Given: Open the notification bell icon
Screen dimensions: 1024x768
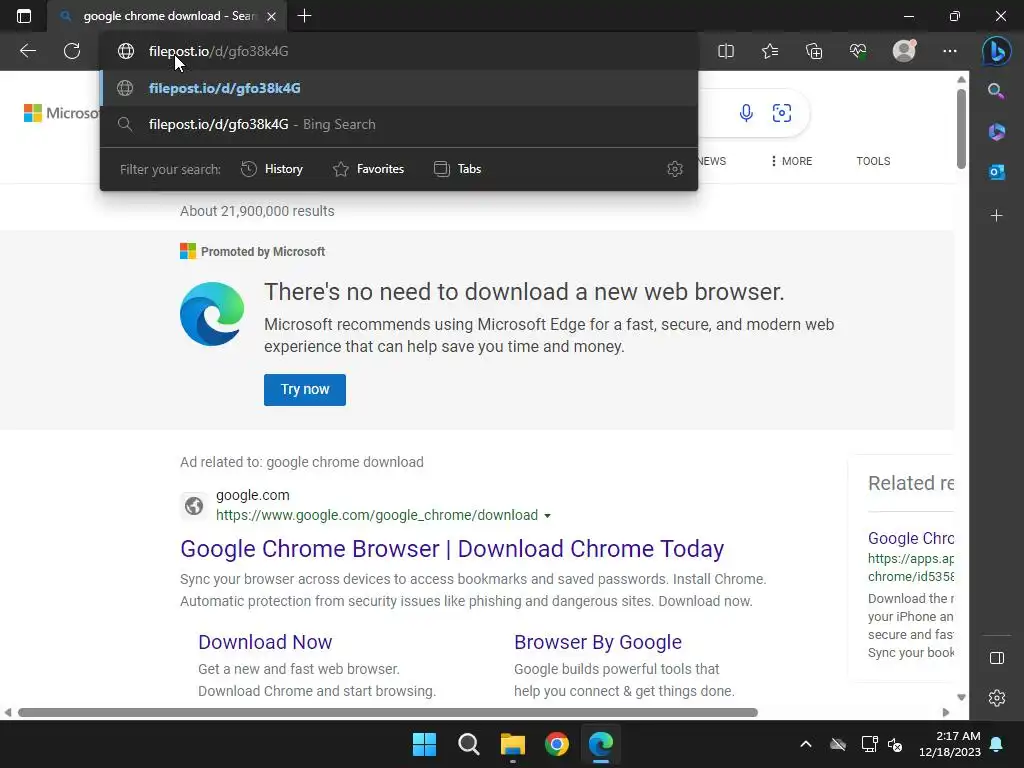Looking at the screenshot, I should tap(997, 744).
